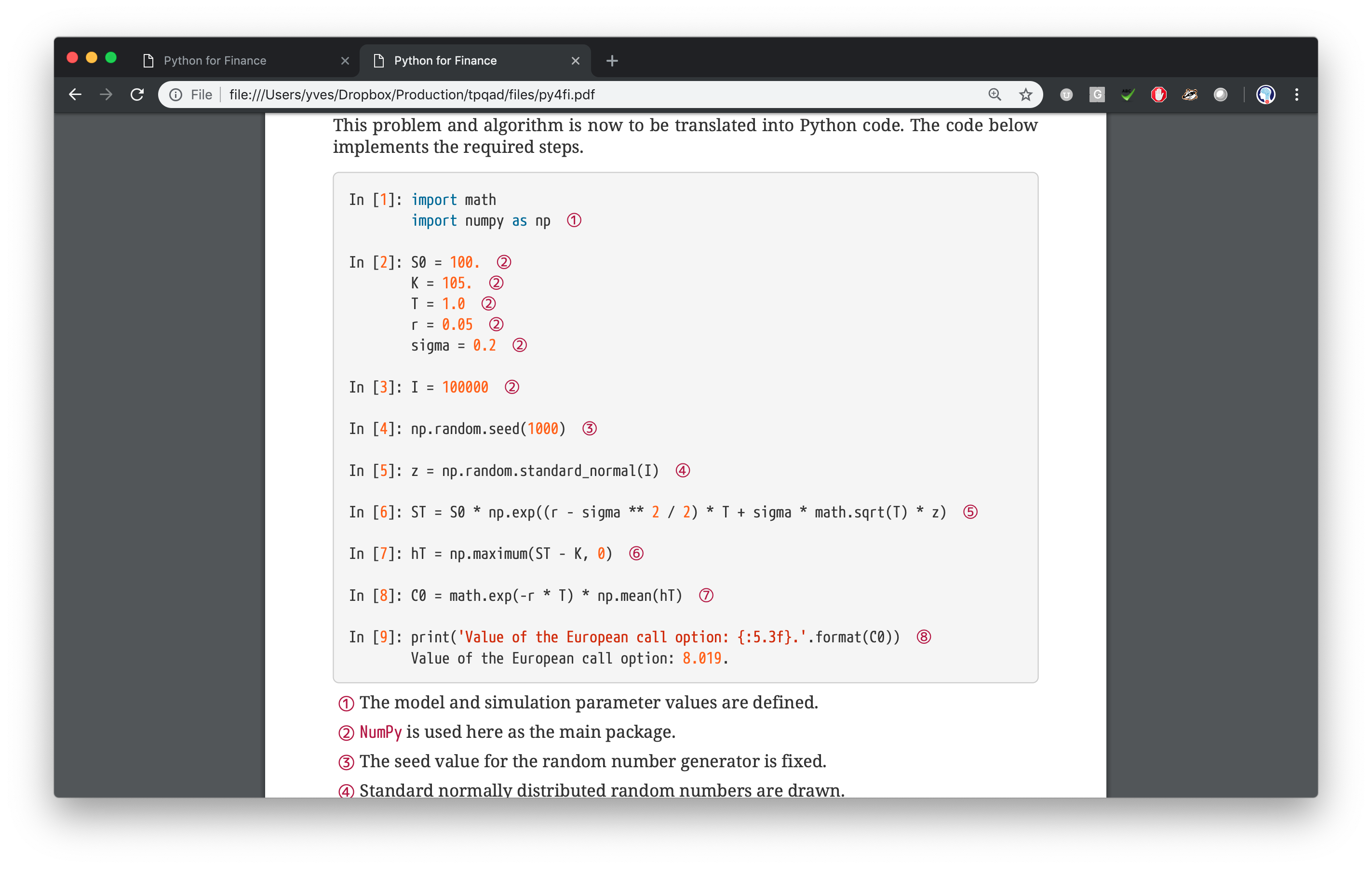View site information via the info icon
This screenshot has width=1372, height=869.
tap(175, 95)
